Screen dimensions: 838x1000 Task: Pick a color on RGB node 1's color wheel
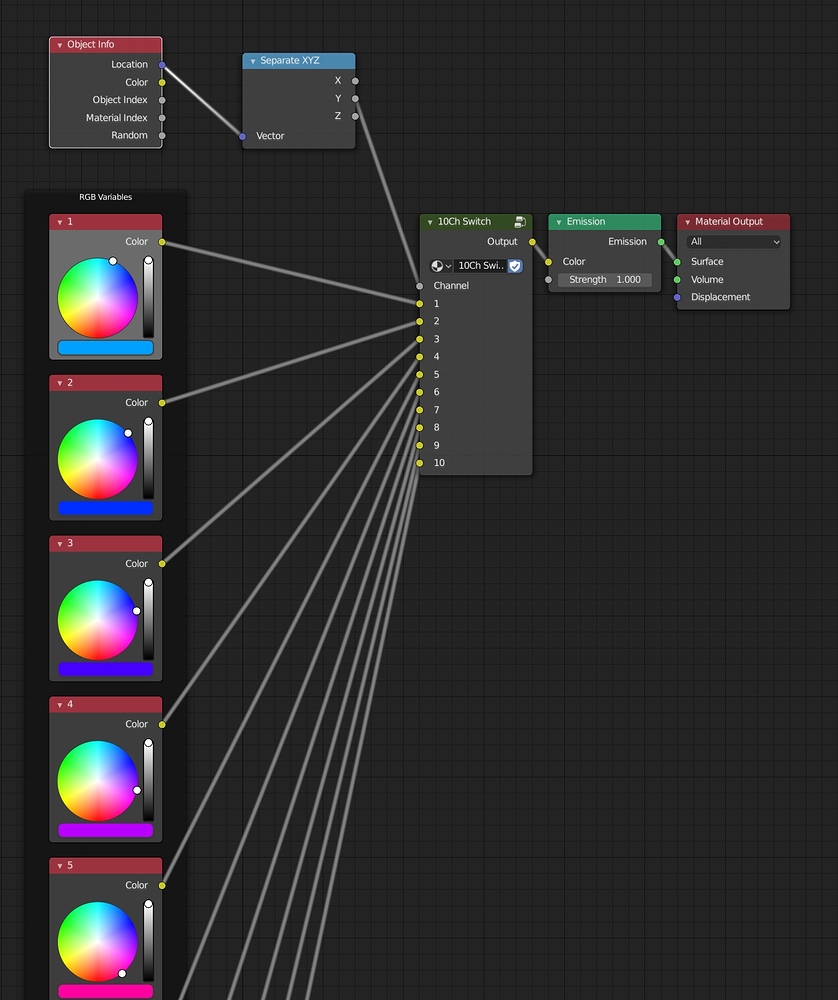[x=100, y=298]
